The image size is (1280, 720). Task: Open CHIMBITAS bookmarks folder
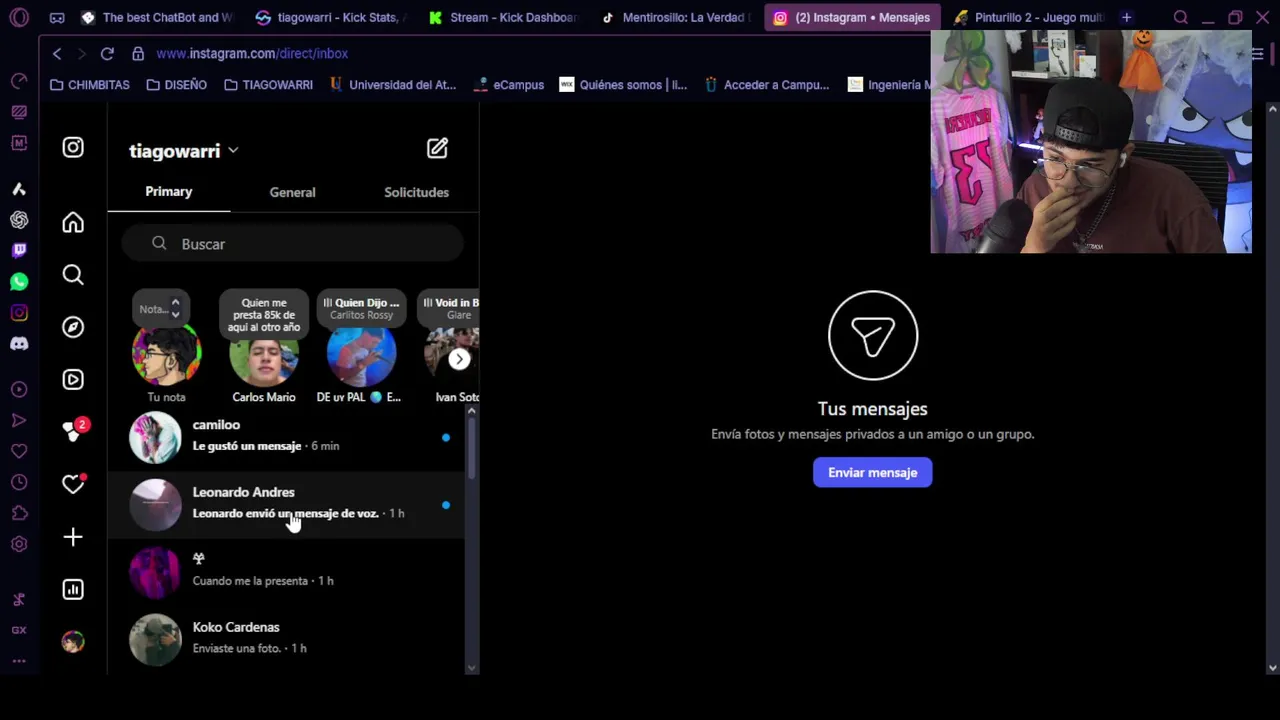coord(90,85)
